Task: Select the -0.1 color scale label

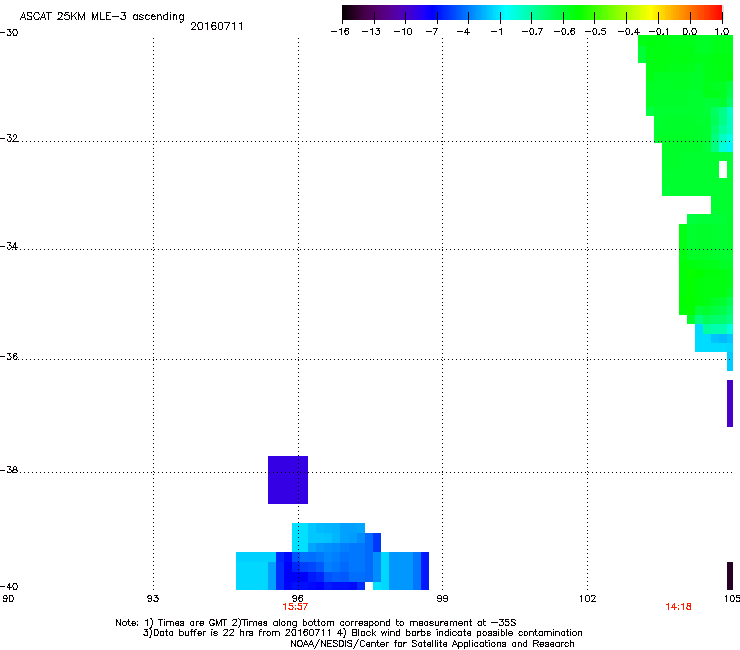Action: (x=659, y=32)
